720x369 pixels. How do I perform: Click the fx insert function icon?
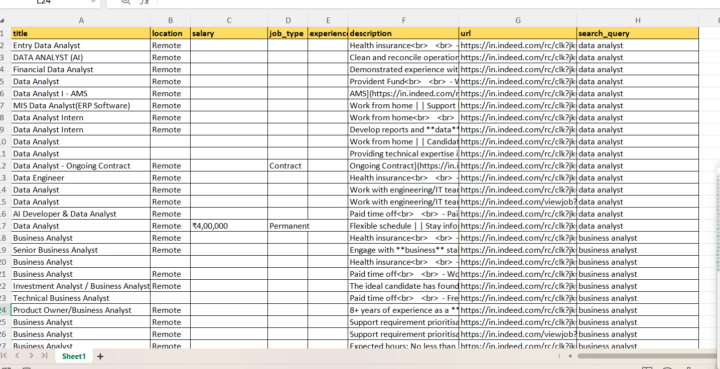[145, 2]
